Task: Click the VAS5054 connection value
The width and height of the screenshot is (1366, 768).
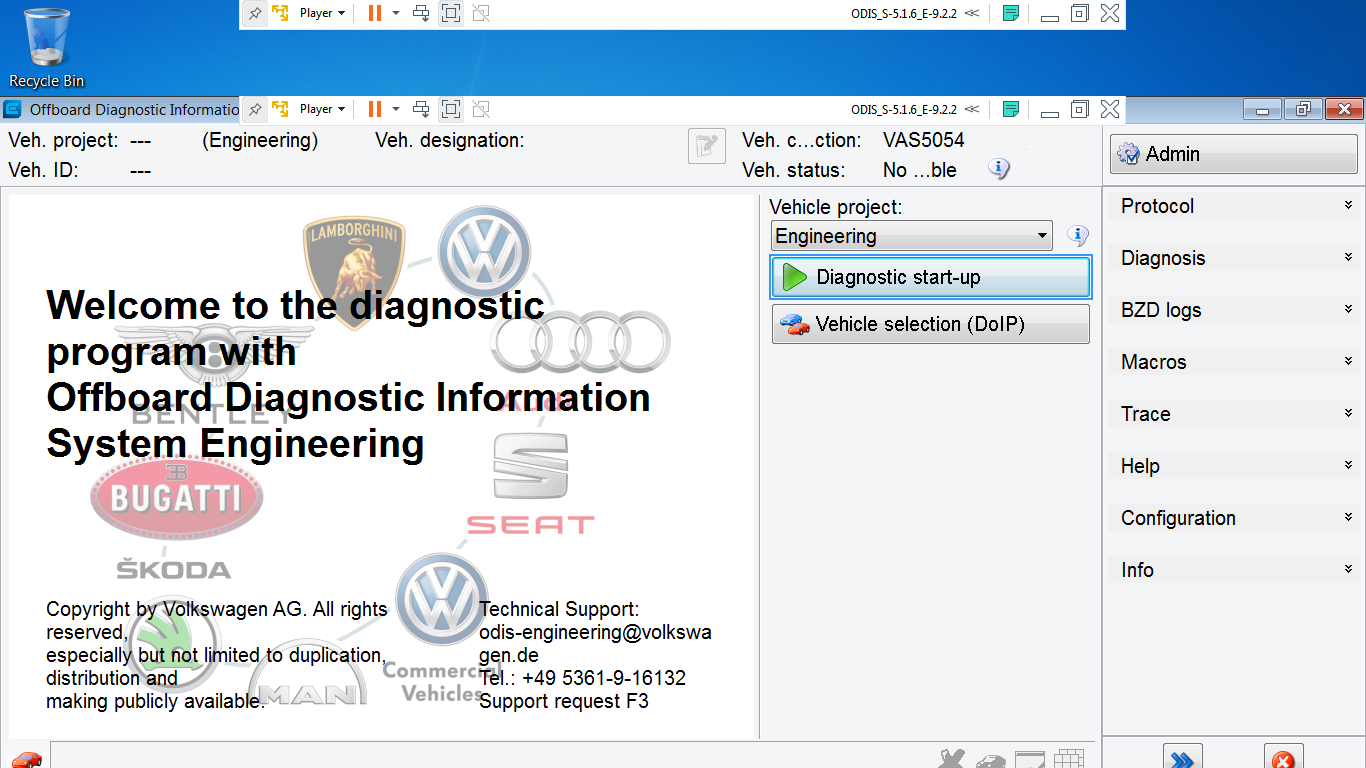Action: click(923, 140)
